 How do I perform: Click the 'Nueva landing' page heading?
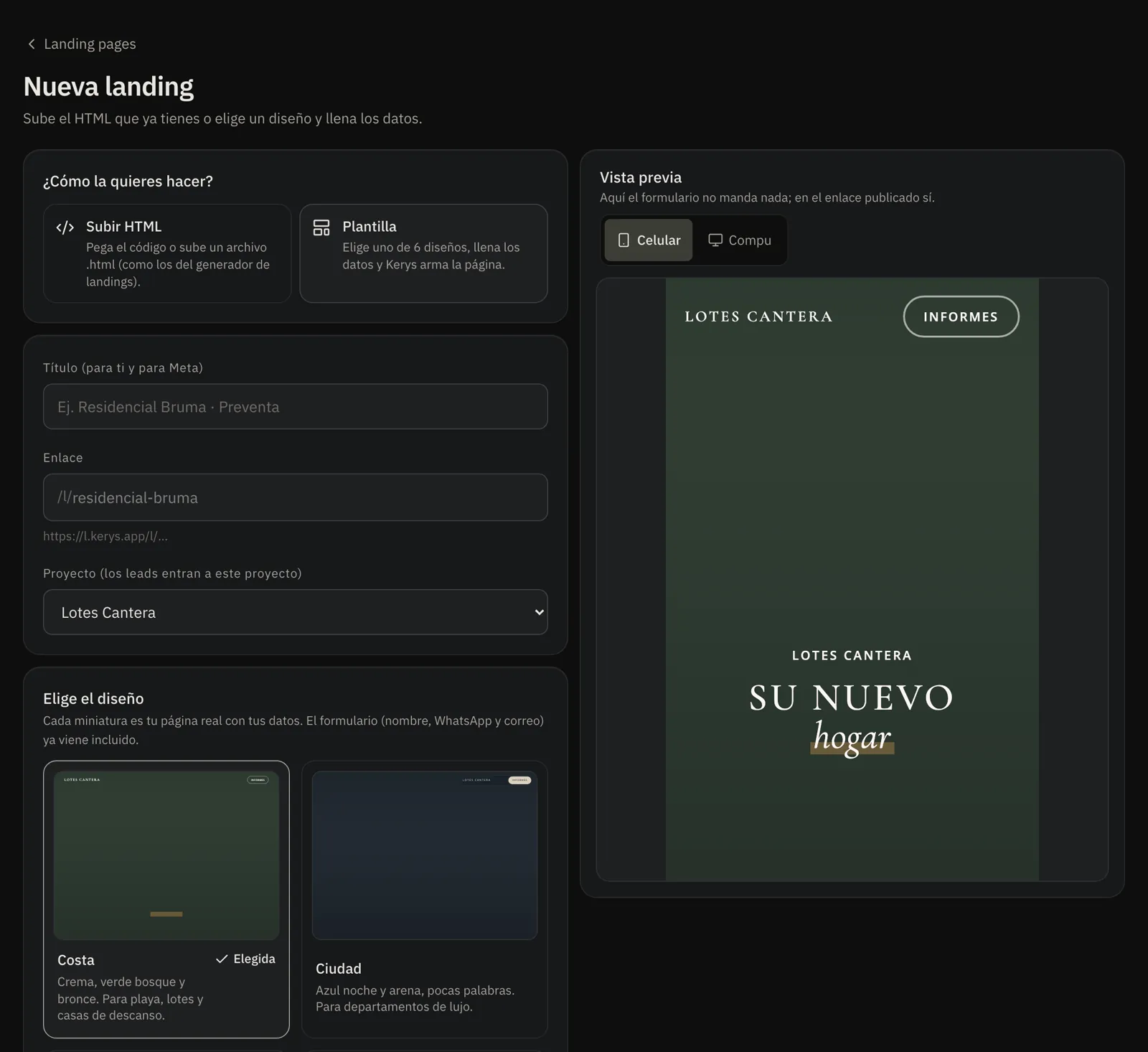tap(108, 87)
